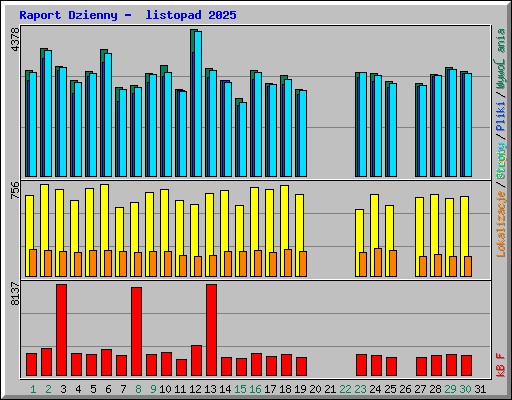The height and width of the screenshot is (400, 512).
Task: Click the yellow bar for day 29
Action: click(x=449, y=237)
